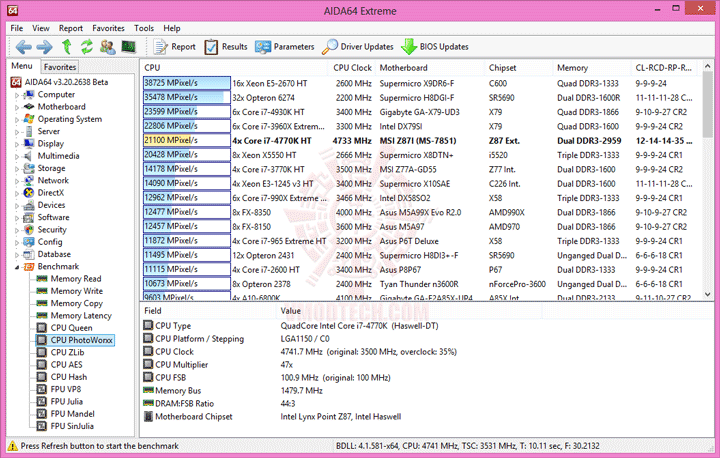Select the CPU Queen benchmark
The image size is (720, 458).
point(71,328)
